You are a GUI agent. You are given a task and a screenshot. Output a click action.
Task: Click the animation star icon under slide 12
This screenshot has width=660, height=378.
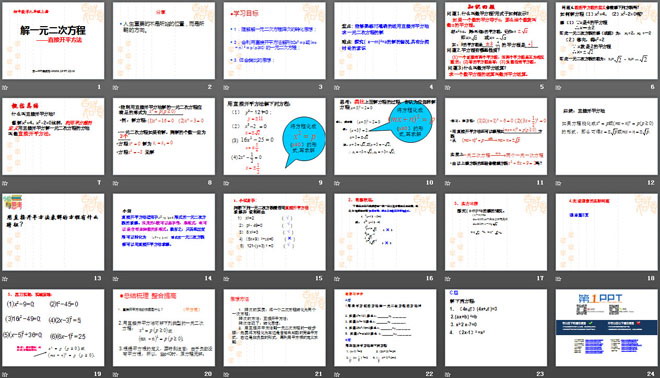559,183
